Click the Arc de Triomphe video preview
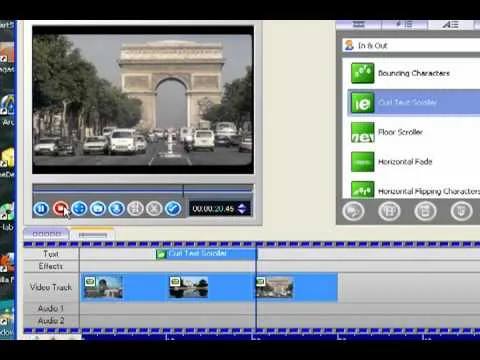This screenshot has height=360, width=480. point(143,100)
